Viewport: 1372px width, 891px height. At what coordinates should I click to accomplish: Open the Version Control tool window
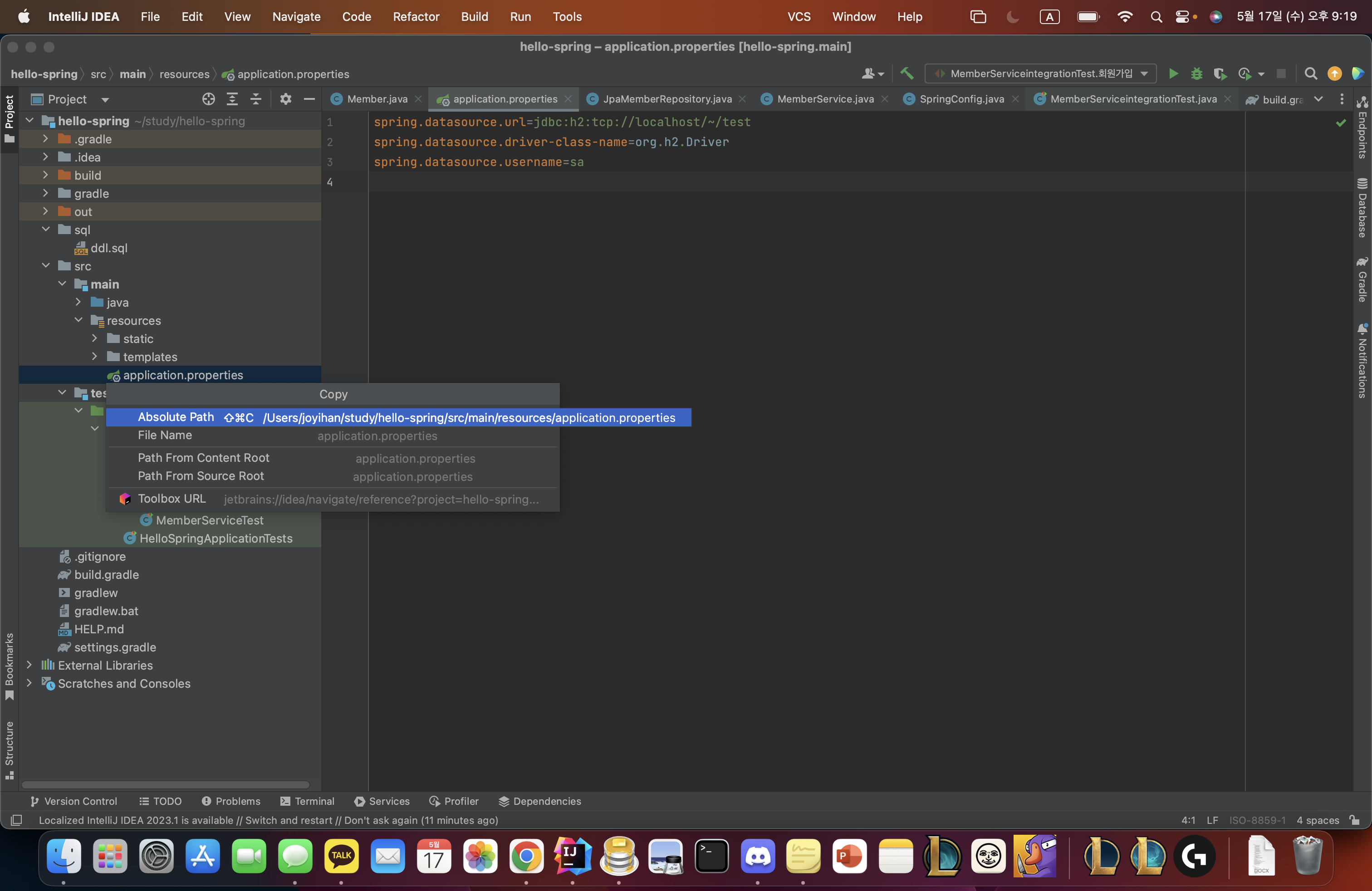tap(73, 801)
